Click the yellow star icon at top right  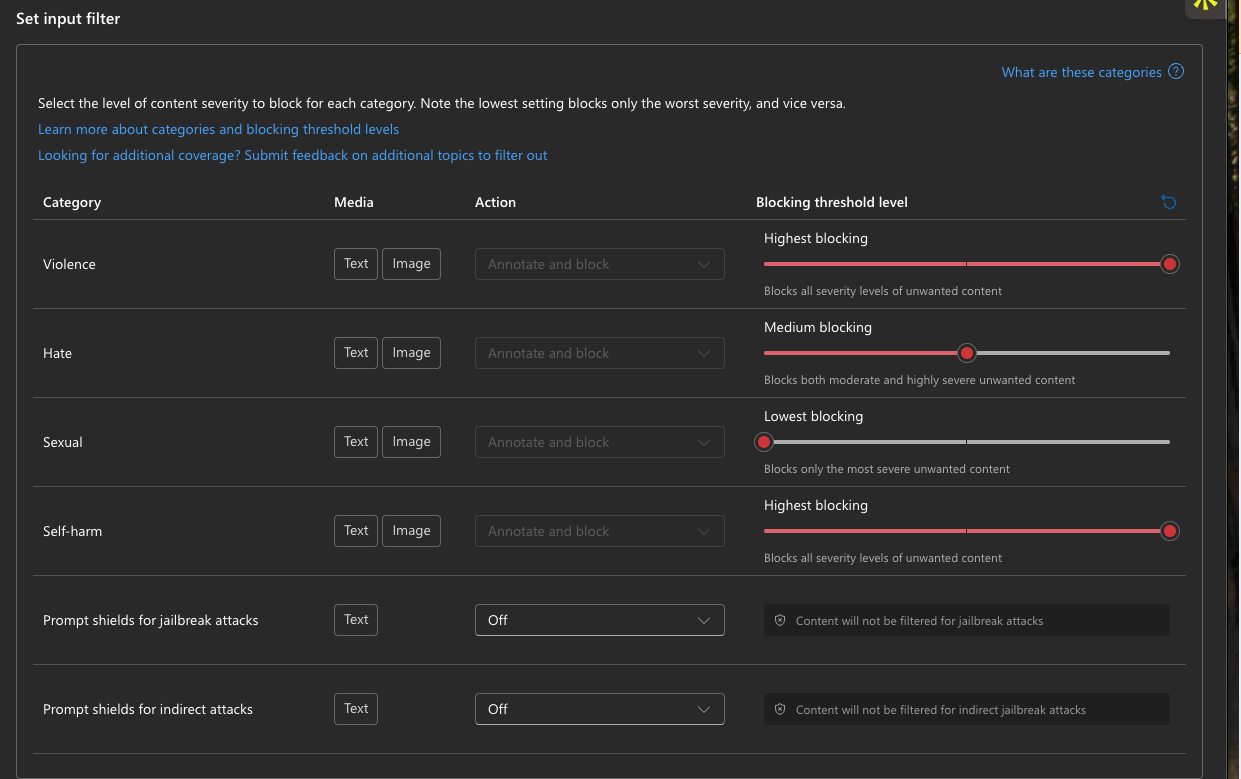pos(1206,4)
